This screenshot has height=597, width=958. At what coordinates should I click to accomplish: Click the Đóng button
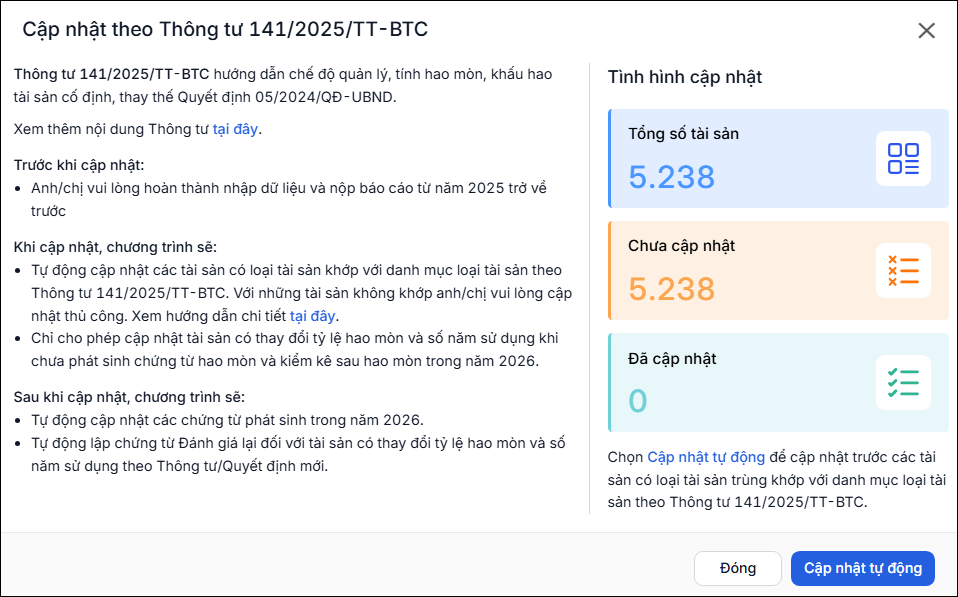click(x=737, y=568)
